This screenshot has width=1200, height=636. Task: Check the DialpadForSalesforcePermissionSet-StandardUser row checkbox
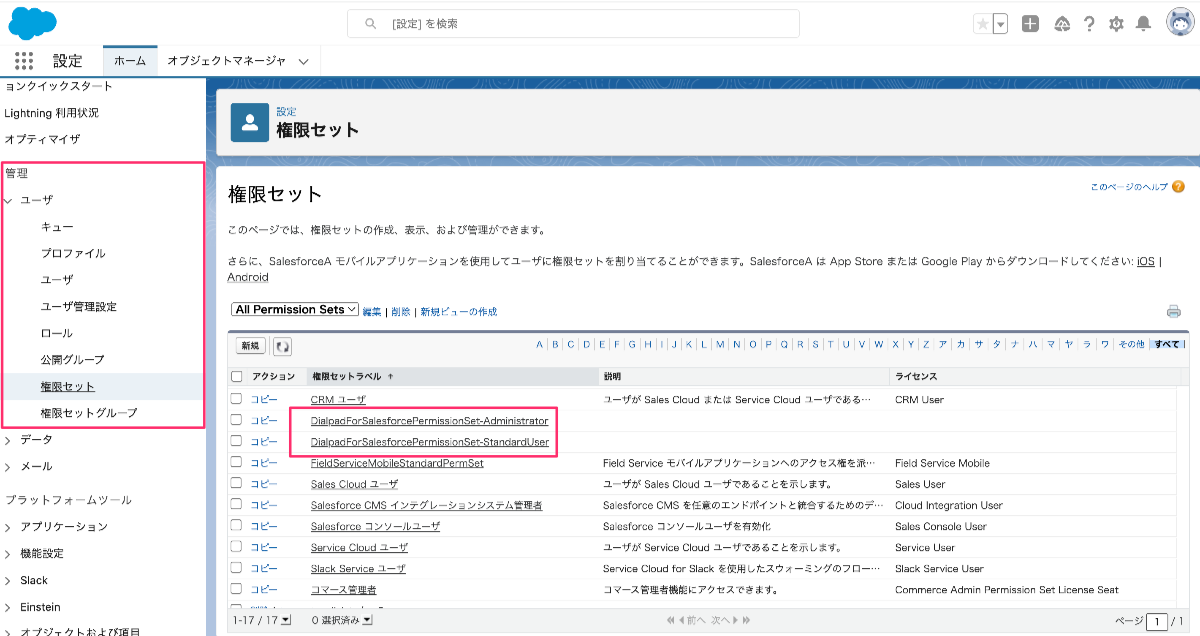click(x=237, y=441)
